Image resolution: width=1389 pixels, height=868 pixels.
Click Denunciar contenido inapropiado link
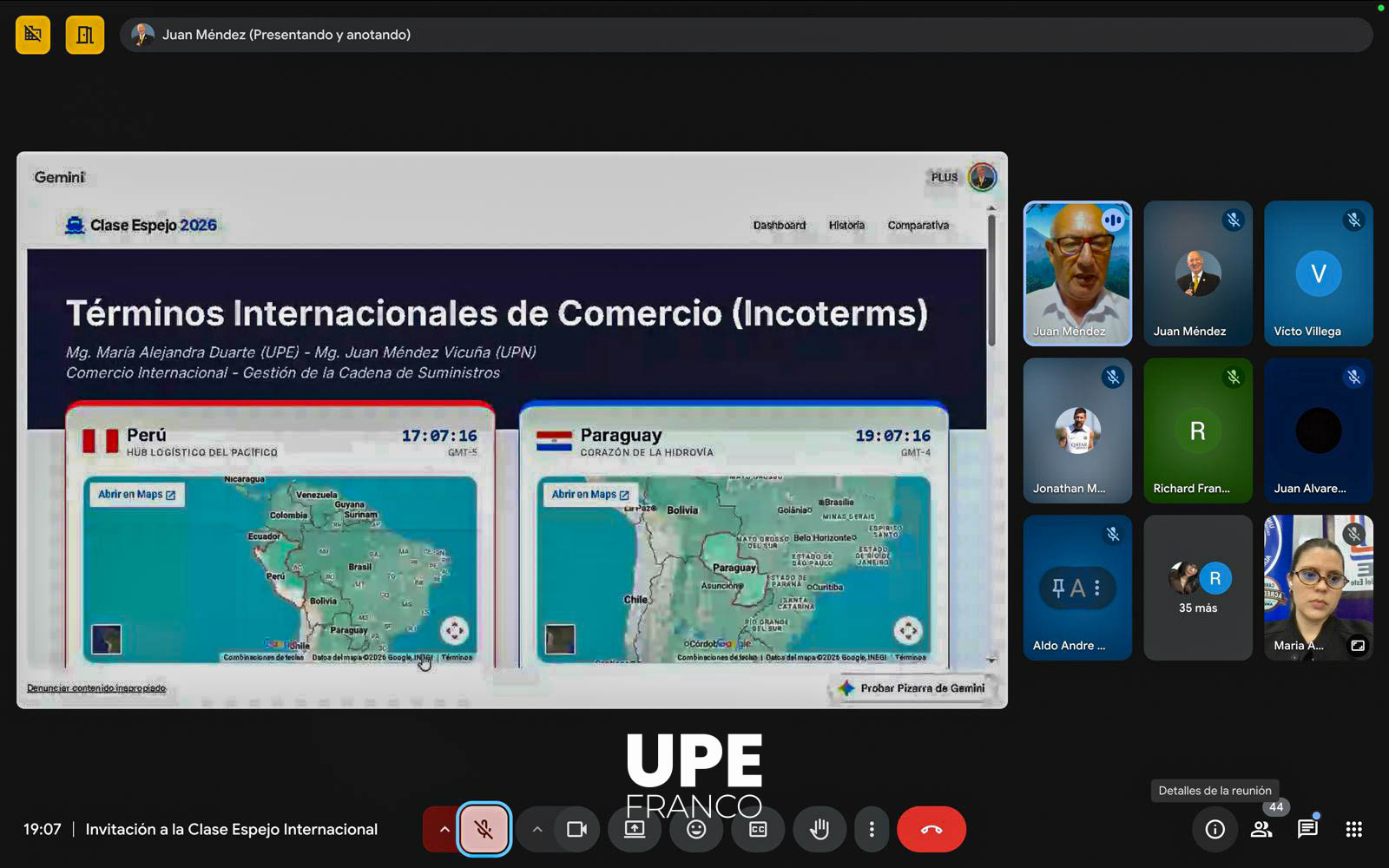coord(96,688)
